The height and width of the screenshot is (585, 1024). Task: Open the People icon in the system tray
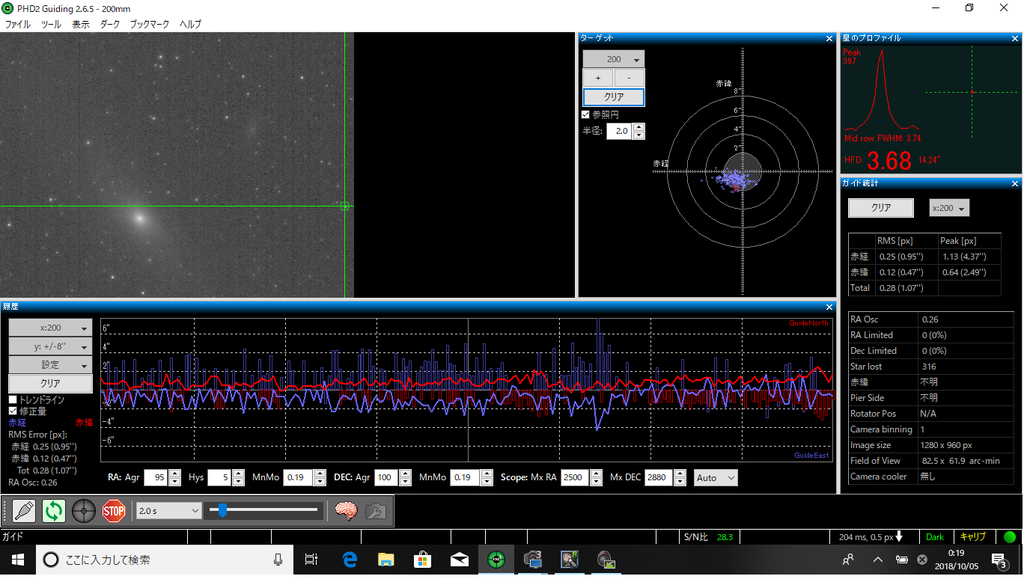848,560
